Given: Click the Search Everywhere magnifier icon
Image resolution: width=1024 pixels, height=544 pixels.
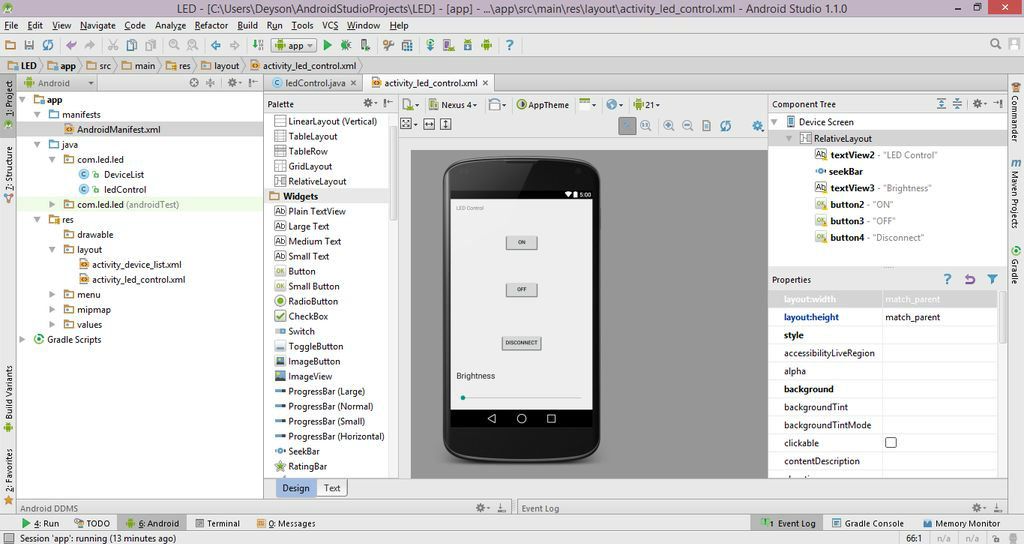Looking at the screenshot, I should (x=995, y=44).
